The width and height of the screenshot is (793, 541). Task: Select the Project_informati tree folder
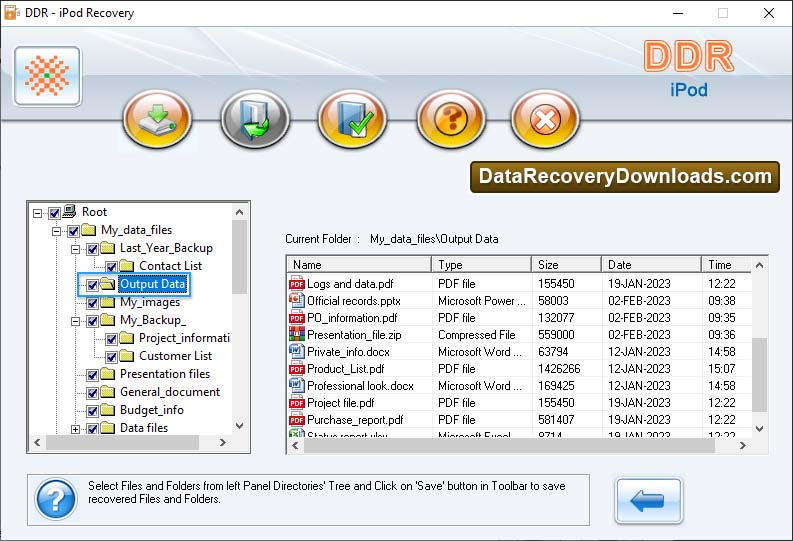tap(184, 338)
